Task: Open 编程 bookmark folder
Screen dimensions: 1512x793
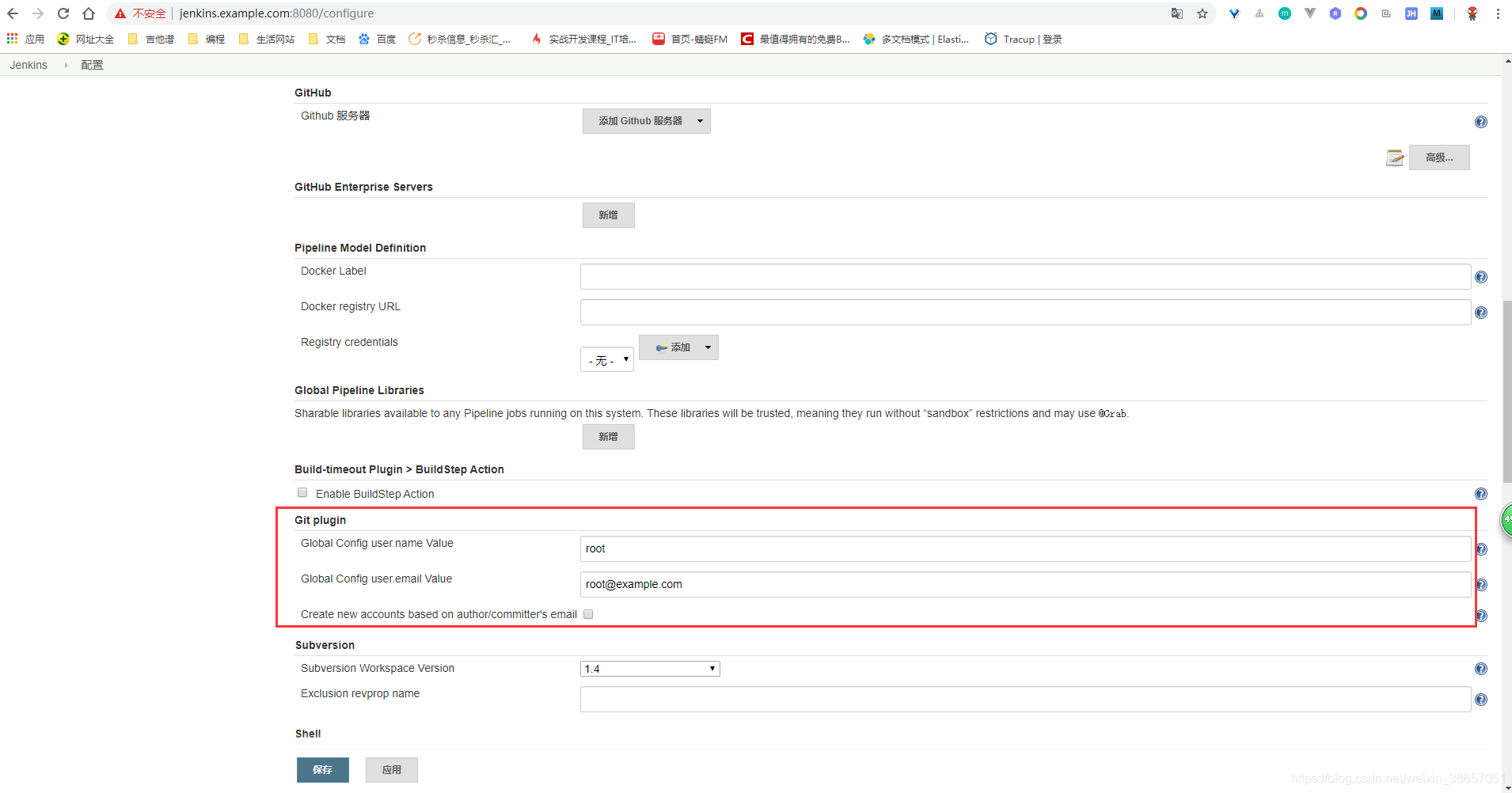Action: point(206,39)
